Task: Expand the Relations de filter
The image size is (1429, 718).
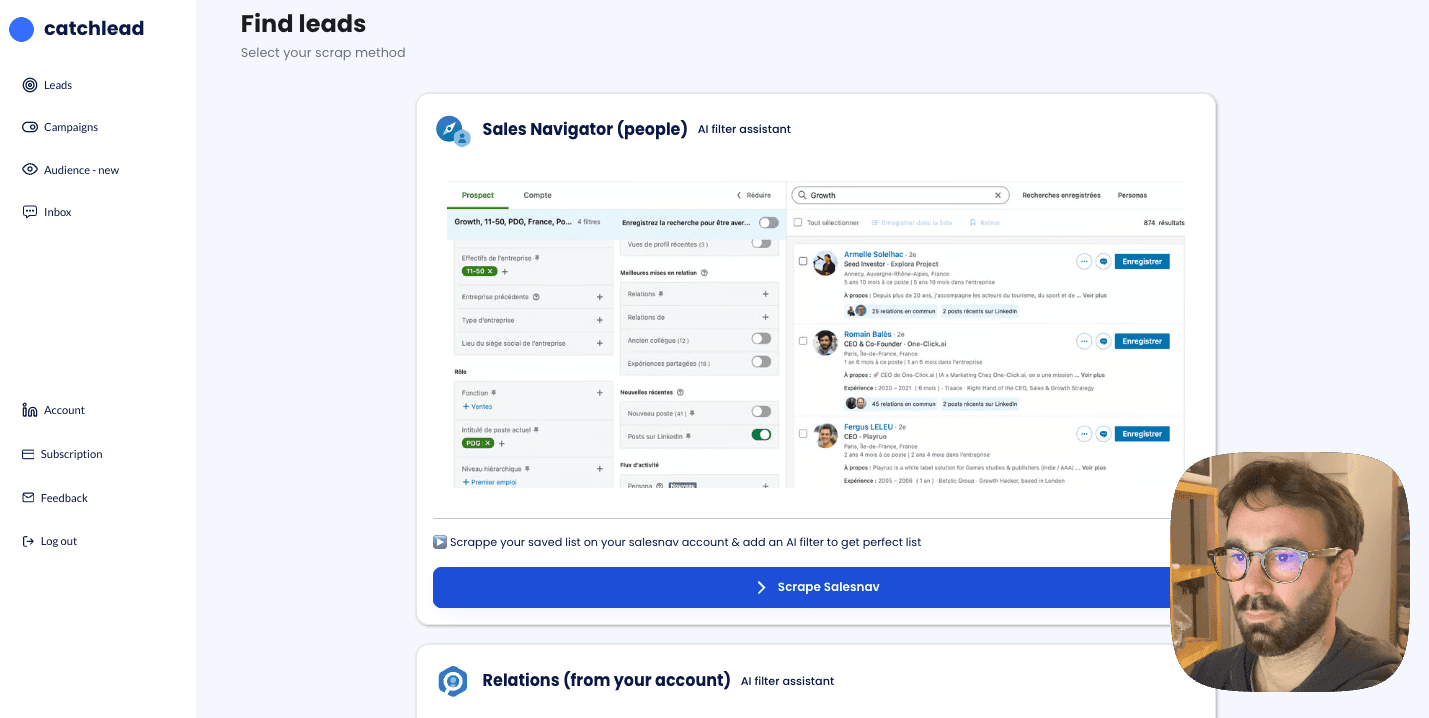Action: coord(765,317)
